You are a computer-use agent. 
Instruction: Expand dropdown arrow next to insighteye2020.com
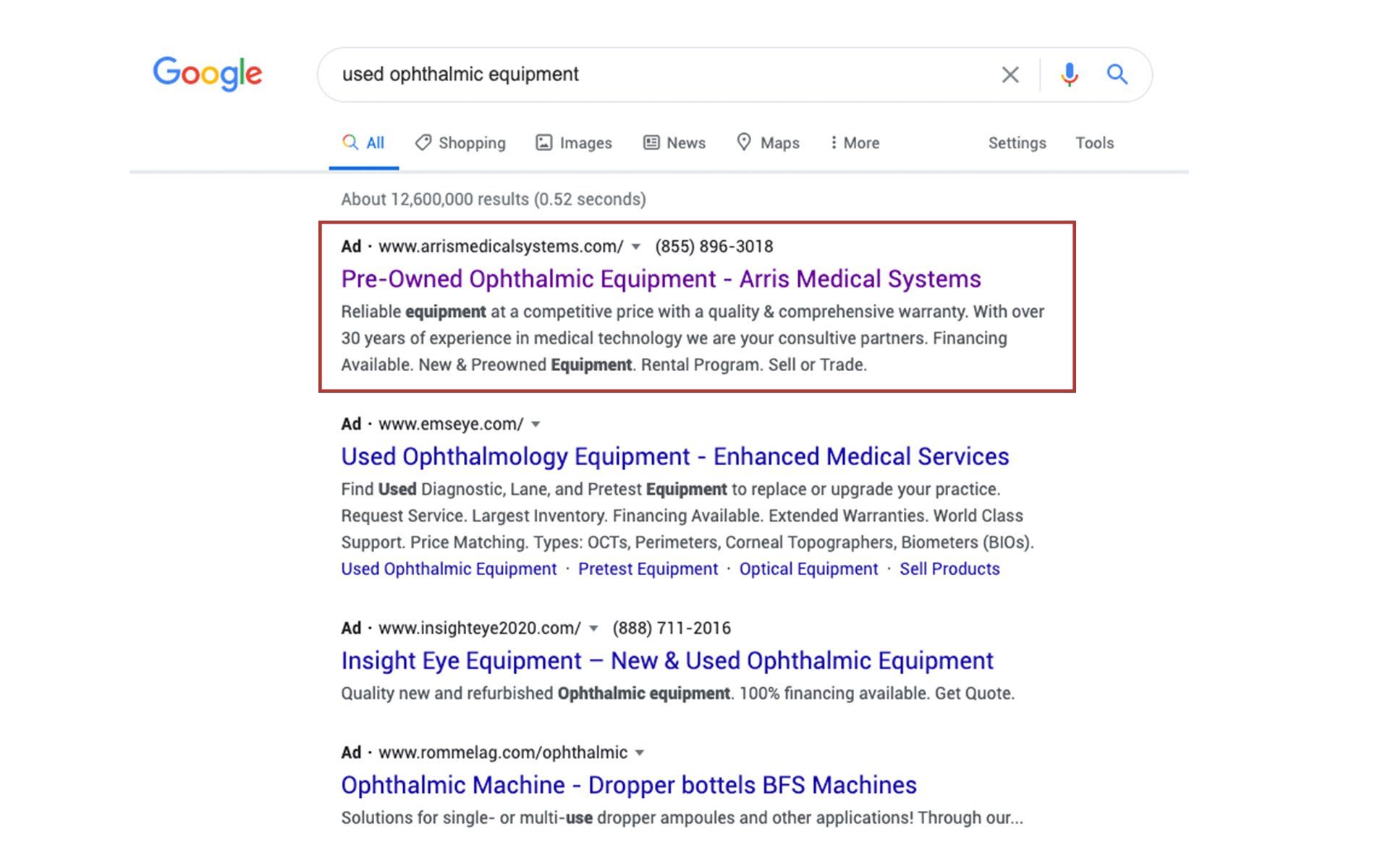click(593, 628)
